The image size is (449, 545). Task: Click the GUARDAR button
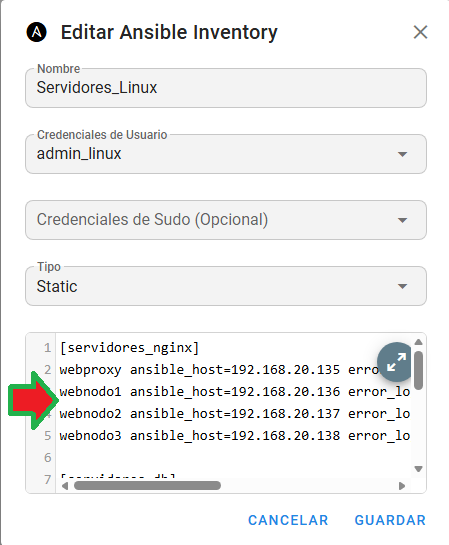click(390, 520)
